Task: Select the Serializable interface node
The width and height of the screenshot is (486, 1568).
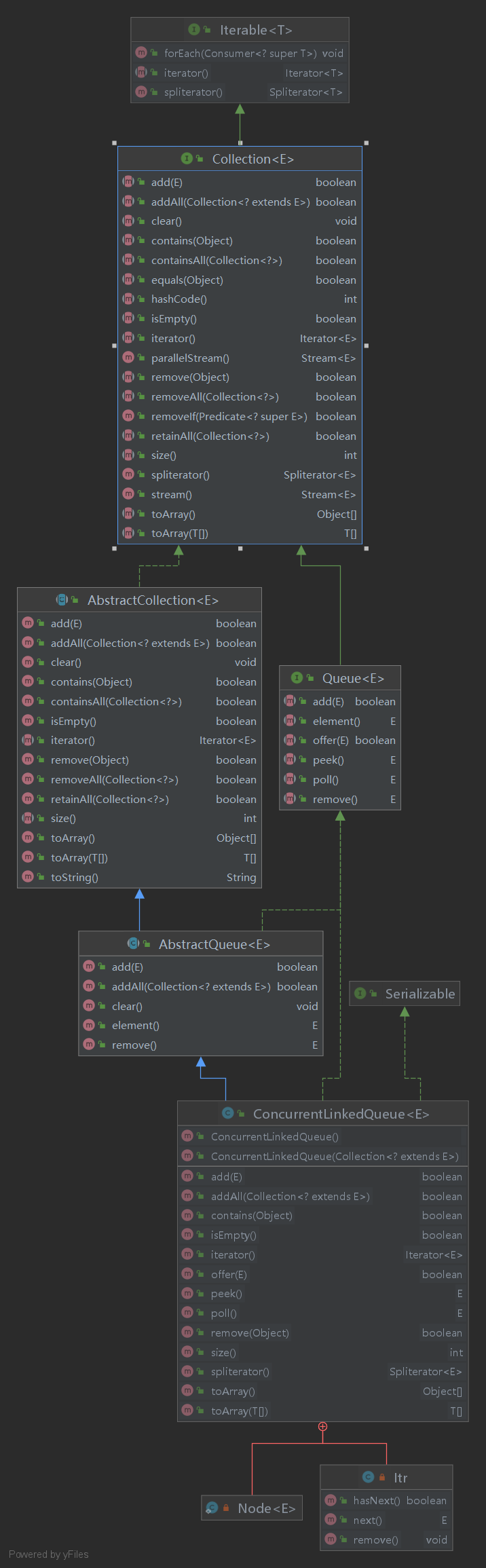Action: [x=405, y=994]
